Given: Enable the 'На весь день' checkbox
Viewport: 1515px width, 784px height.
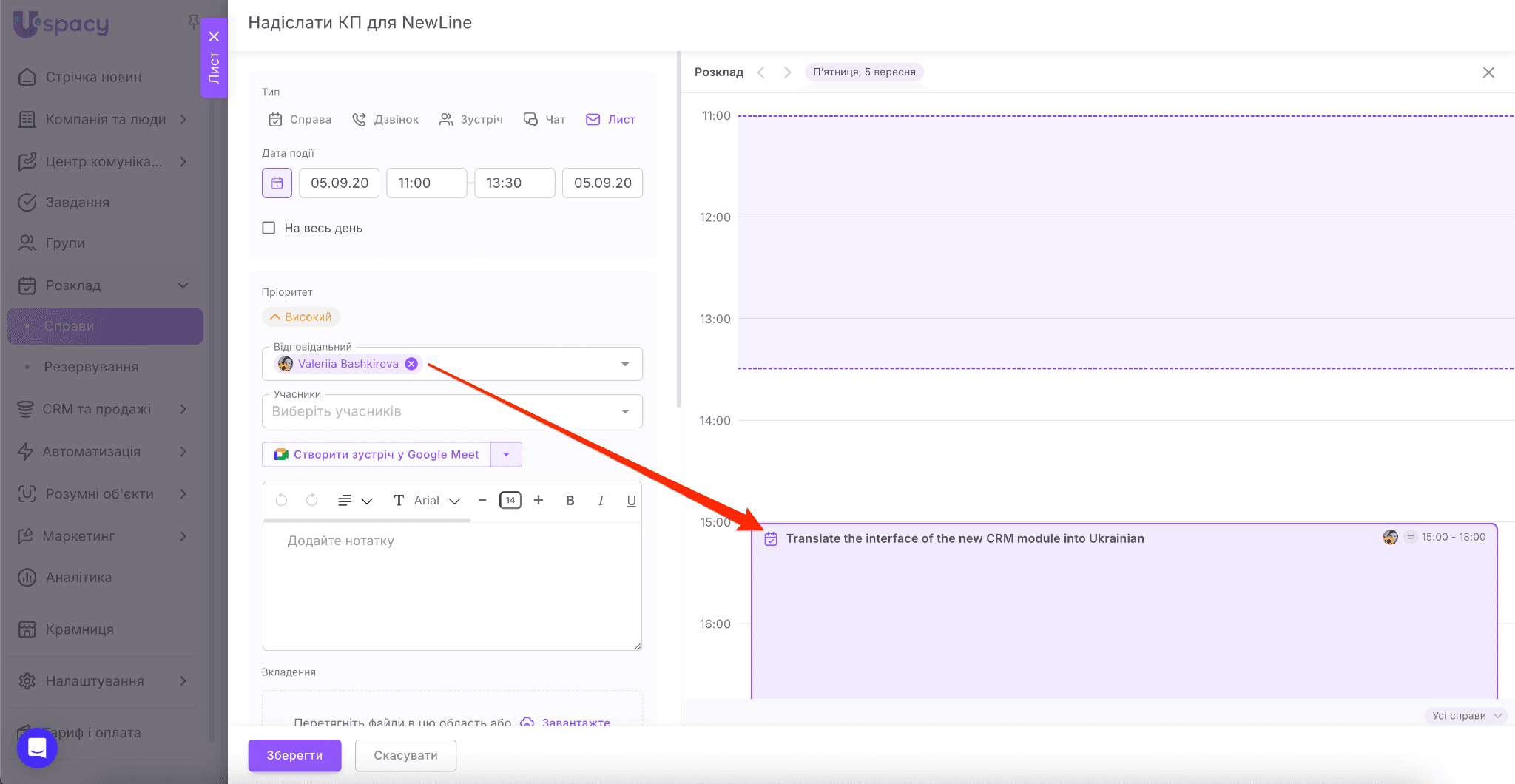Looking at the screenshot, I should 269,229.
